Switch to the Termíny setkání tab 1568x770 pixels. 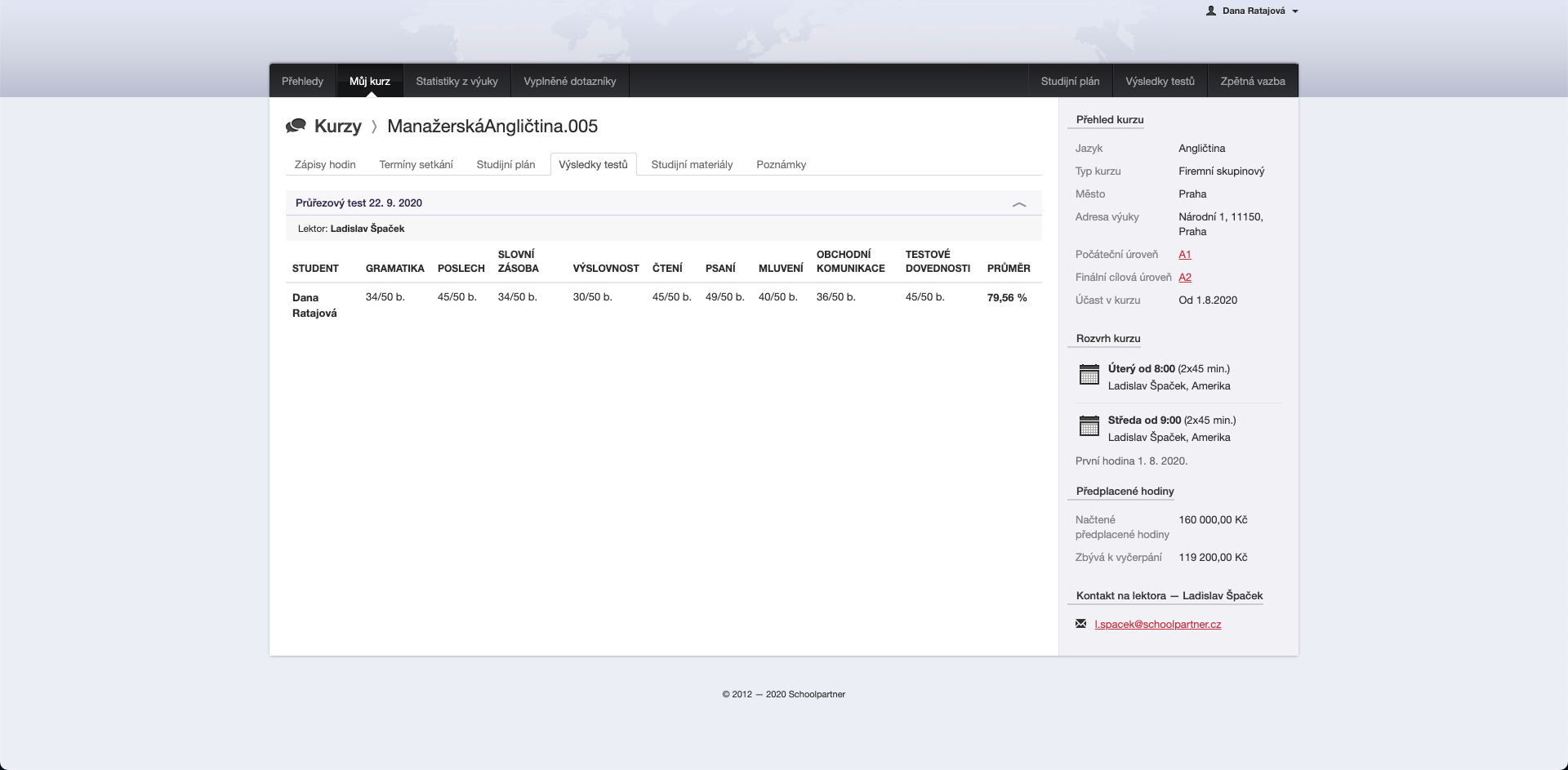pos(416,164)
